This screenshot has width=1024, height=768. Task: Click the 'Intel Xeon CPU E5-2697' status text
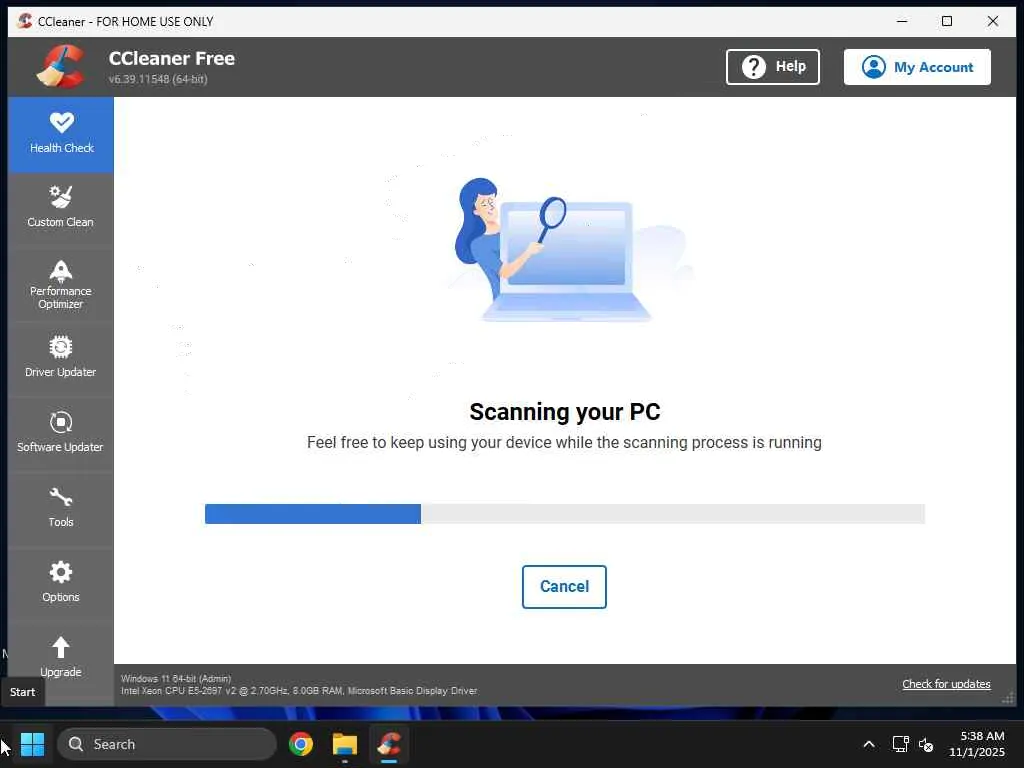click(299, 691)
